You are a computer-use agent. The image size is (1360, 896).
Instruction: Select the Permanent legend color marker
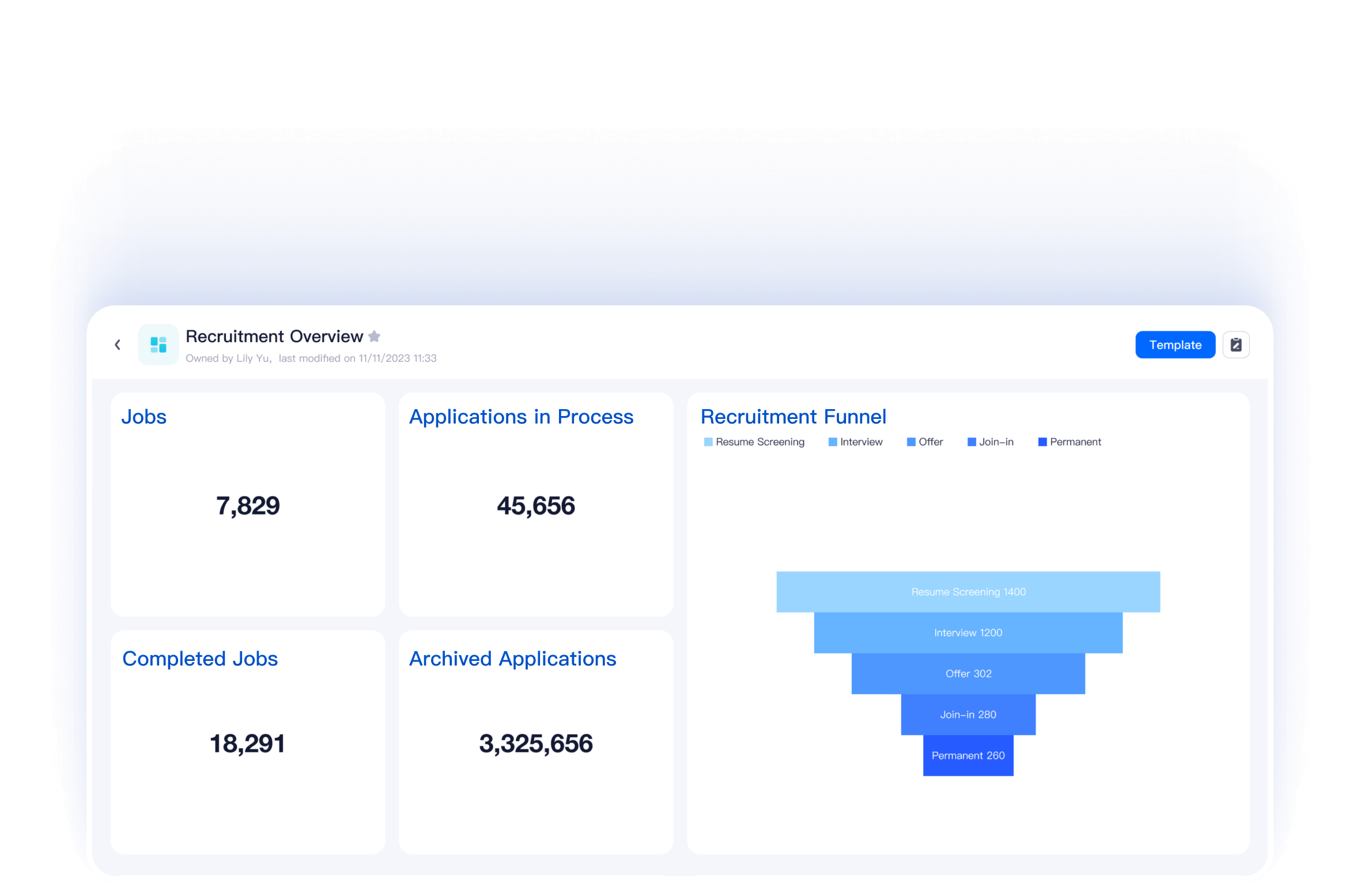(1042, 441)
